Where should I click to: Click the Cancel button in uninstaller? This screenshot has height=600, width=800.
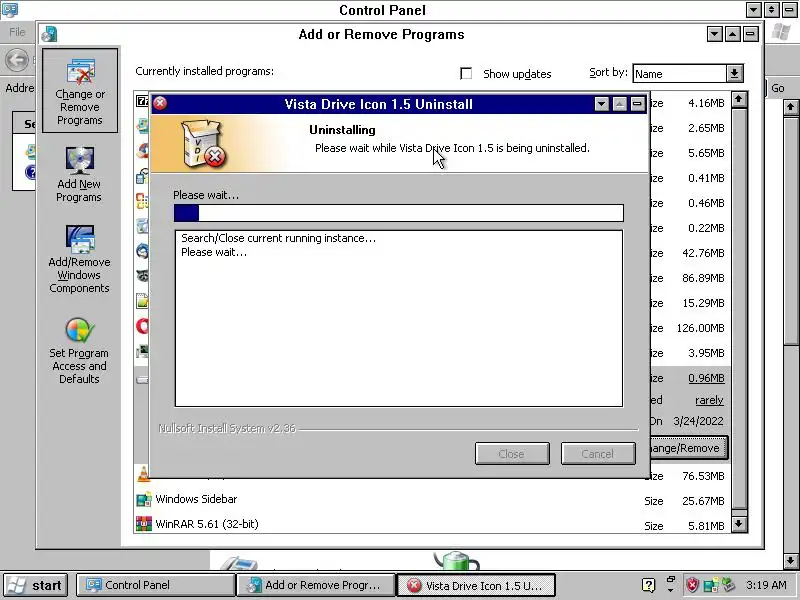pyautogui.click(x=598, y=454)
